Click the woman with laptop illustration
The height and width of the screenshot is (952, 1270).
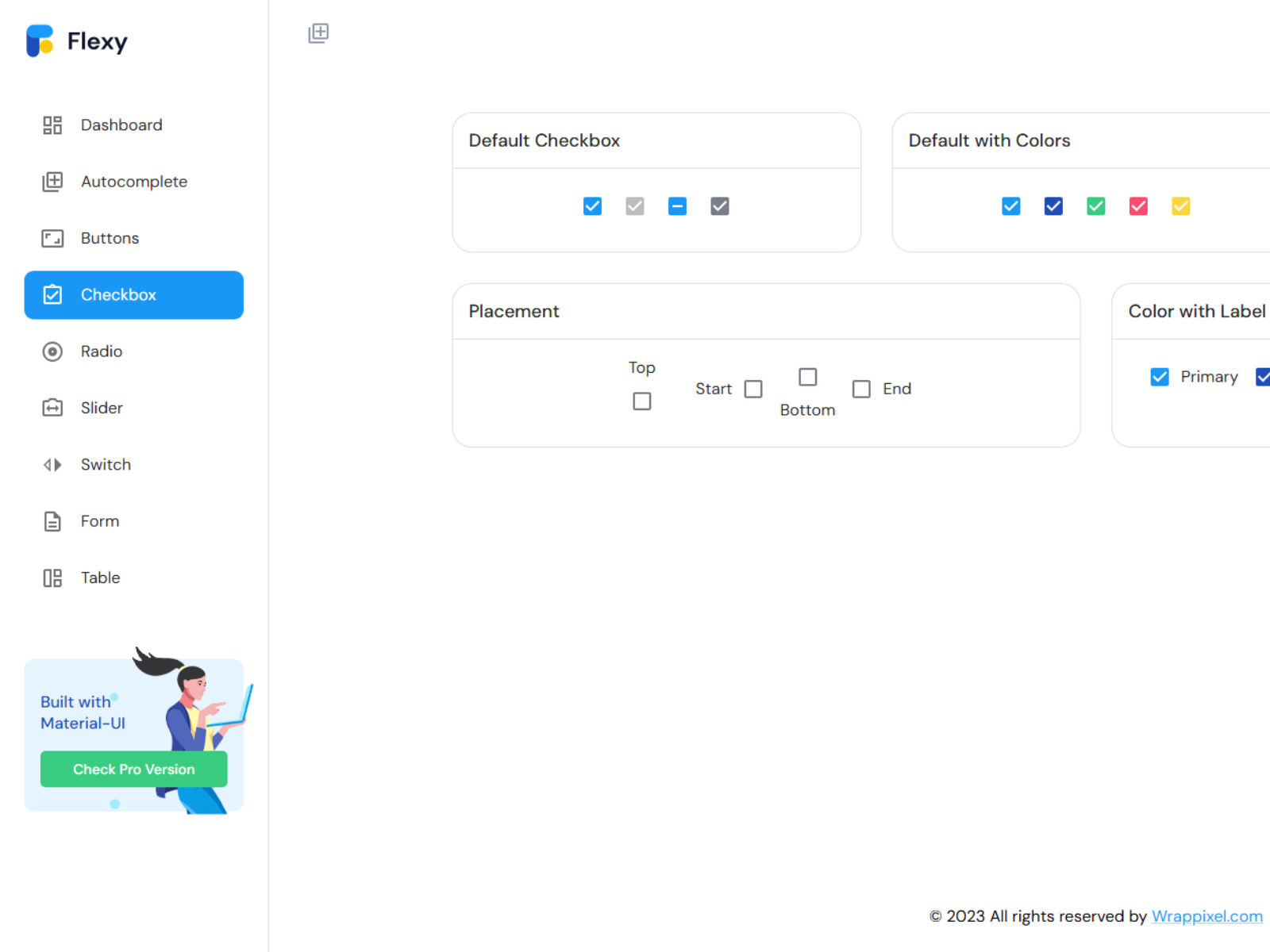[x=193, y=730]
